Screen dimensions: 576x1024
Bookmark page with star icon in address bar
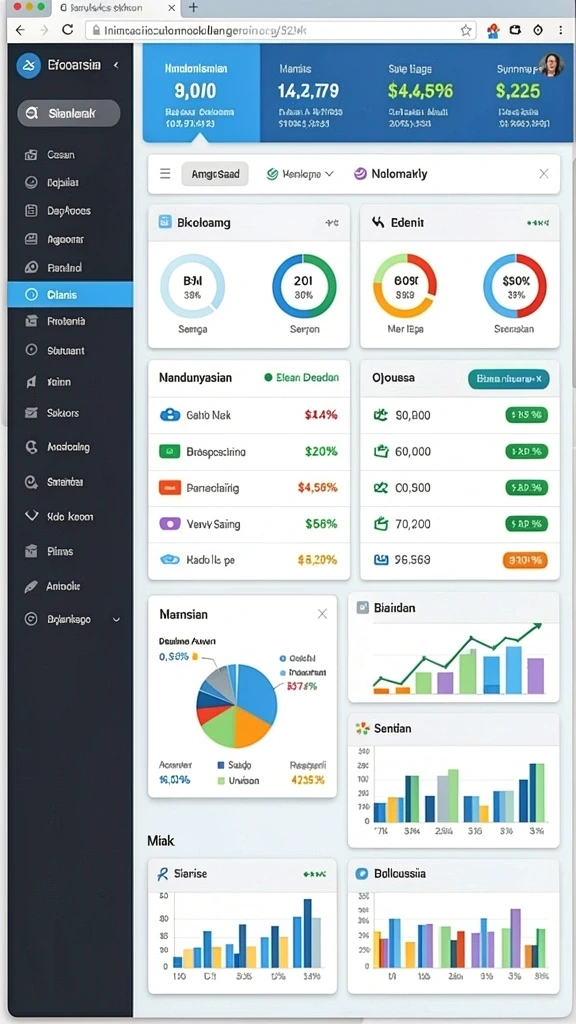(x=466, y=30)
